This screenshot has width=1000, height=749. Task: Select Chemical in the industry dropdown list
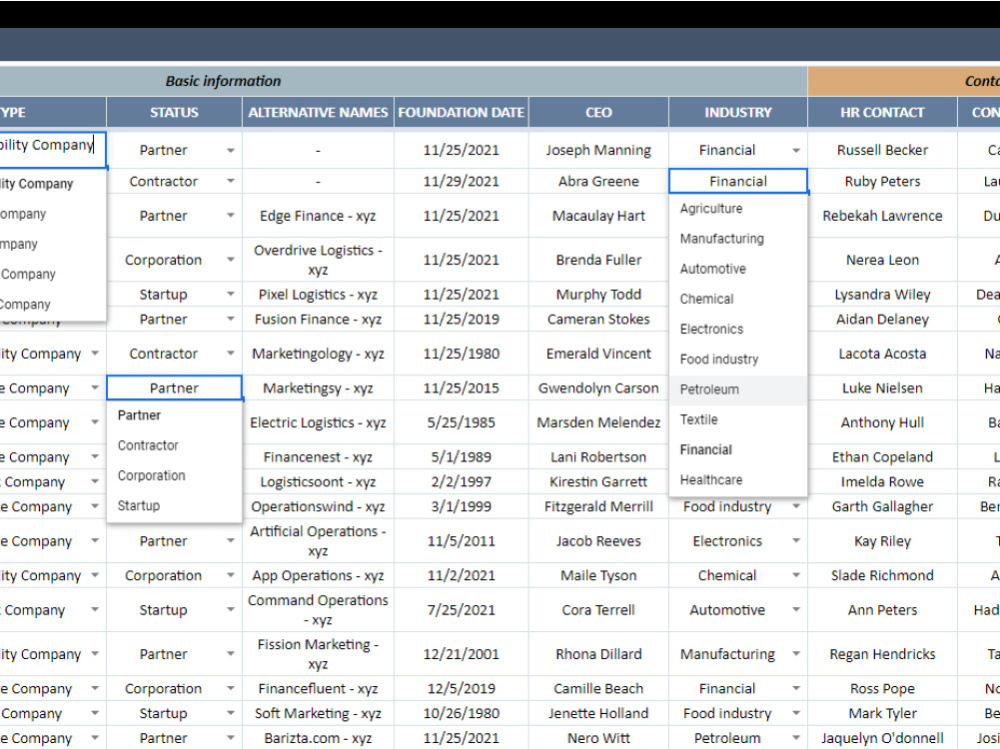738,299
